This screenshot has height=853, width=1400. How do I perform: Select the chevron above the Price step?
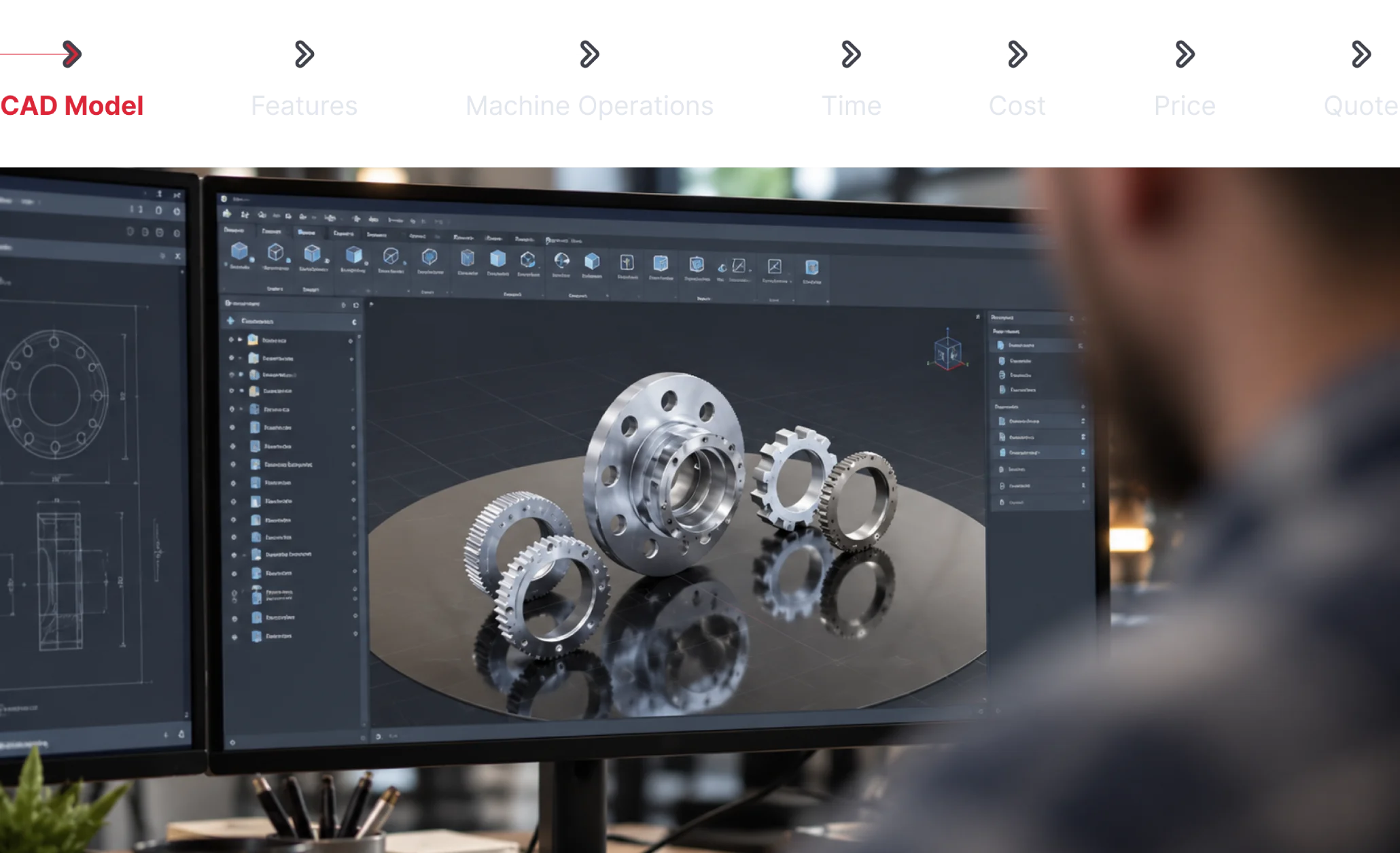[x=1185, y=54]
